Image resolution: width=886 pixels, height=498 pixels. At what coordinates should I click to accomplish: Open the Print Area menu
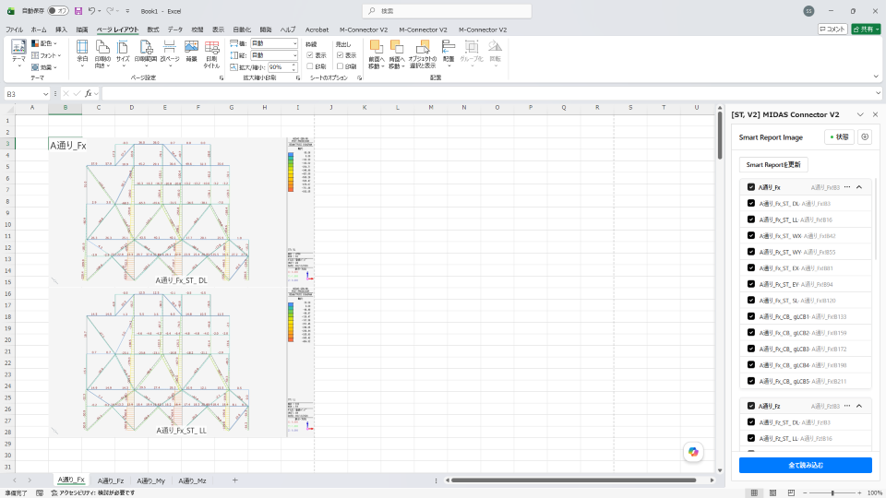(x=146, y=54)
